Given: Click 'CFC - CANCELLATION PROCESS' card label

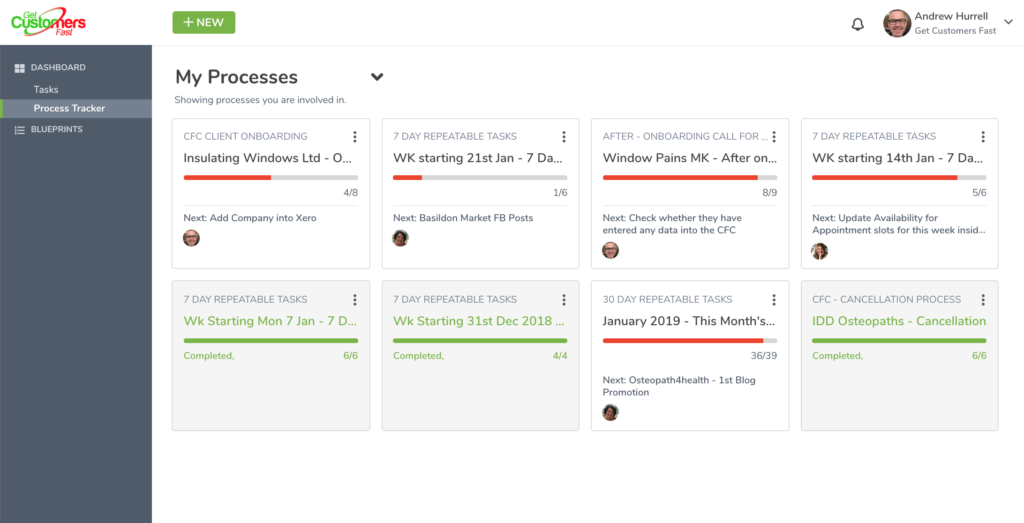Looking at the screenshot, I should (887, 300).
